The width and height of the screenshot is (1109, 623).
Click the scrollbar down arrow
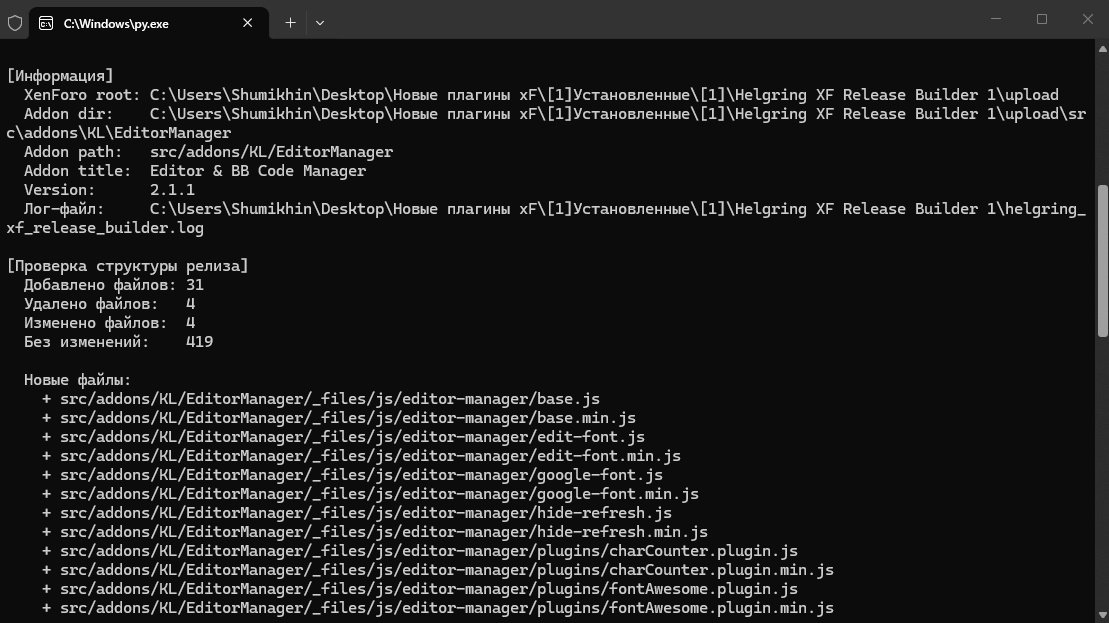(1103, 616)
